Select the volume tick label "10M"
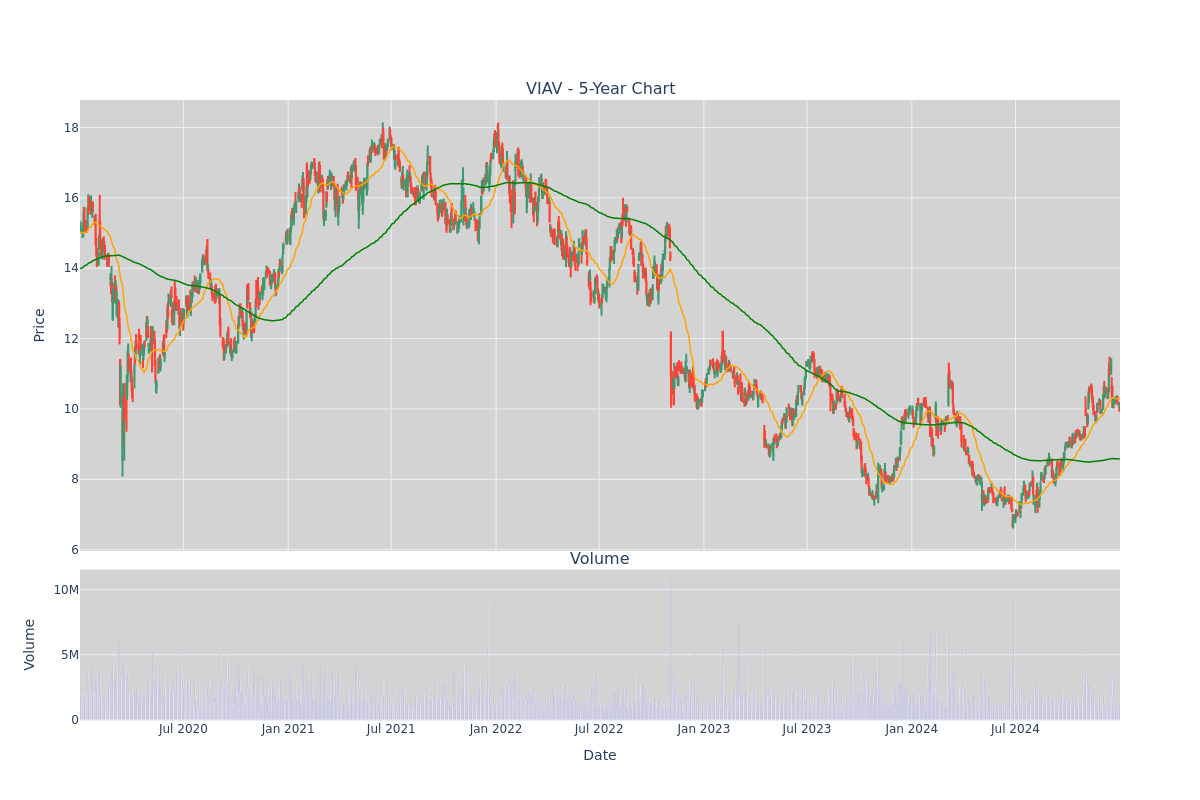This screenshot has height=800, width=1200. click(66, 590)
